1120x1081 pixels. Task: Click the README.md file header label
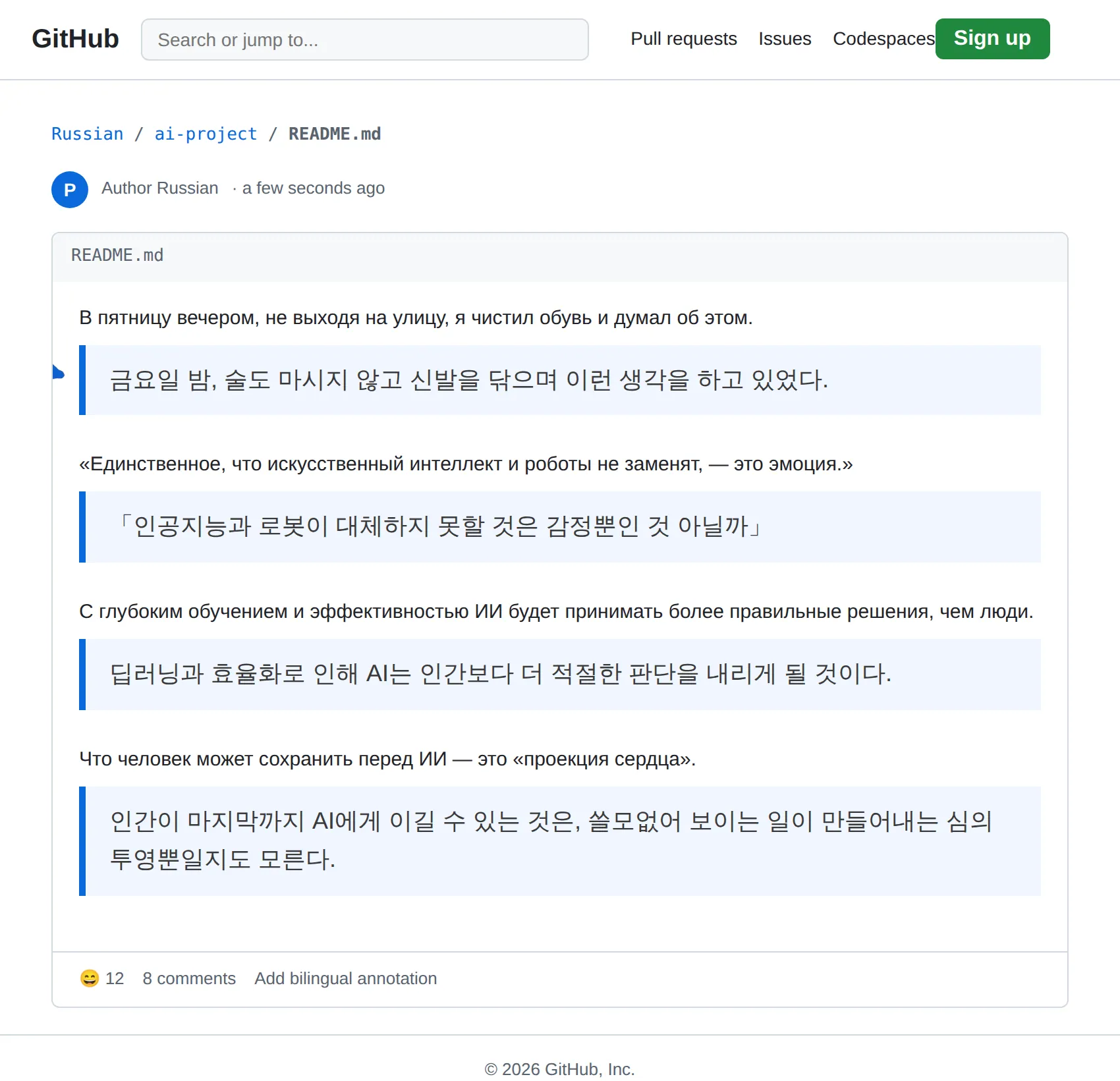tap(117, 255)
